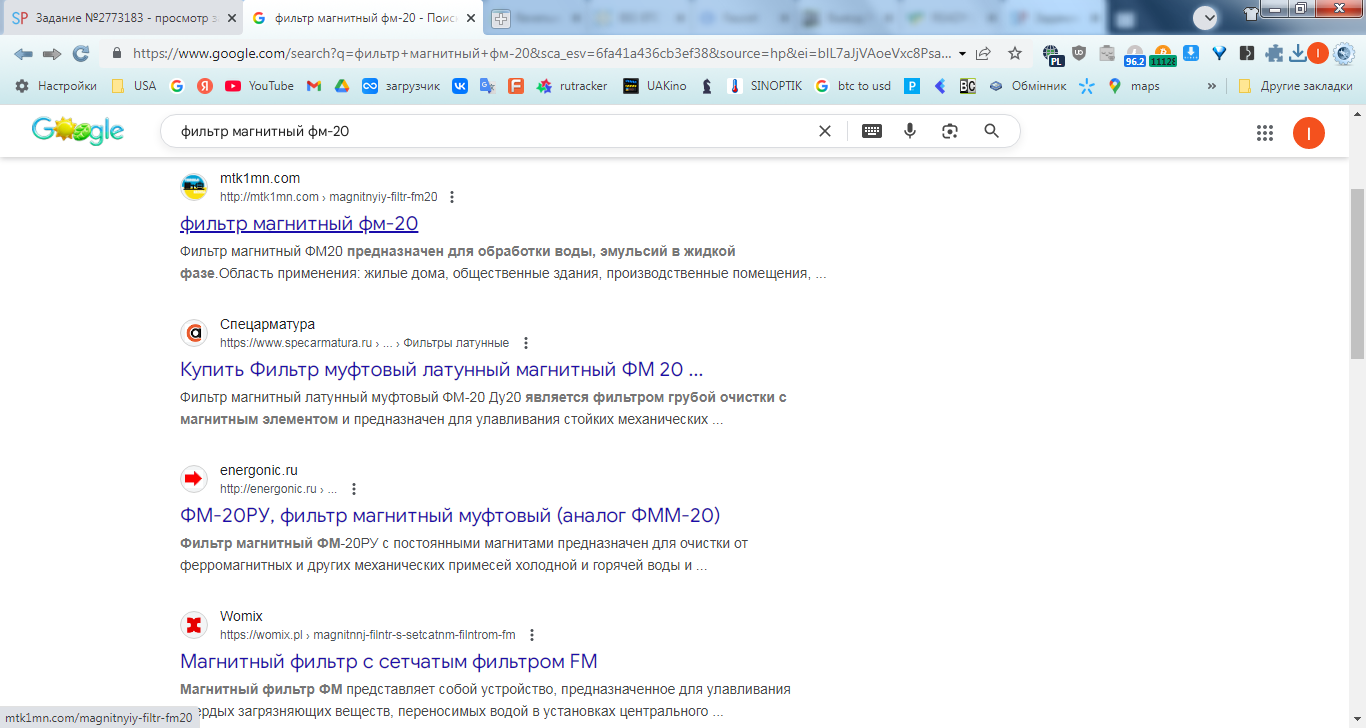The image size is (1366, 728).
Task: Start voice search with the microphone
Action: pyautogui.click(x=910, y=131)
